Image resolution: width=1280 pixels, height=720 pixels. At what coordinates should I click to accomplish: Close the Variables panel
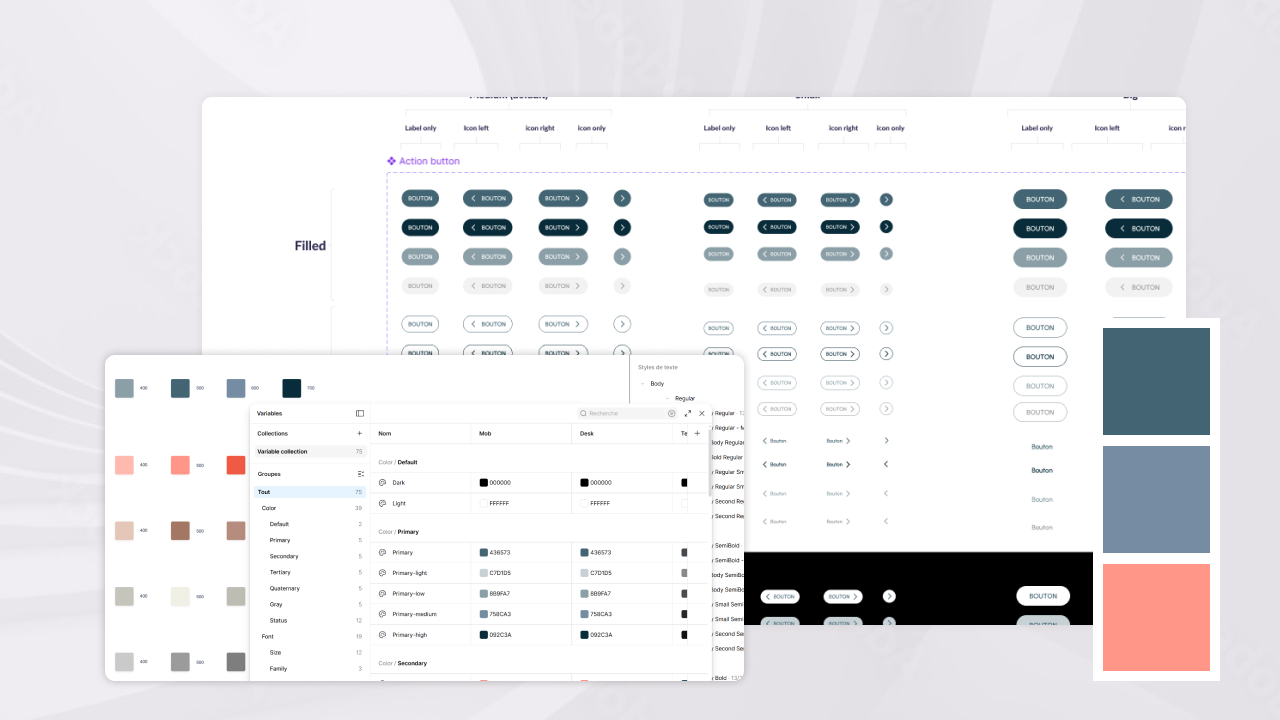click(701, 413)
